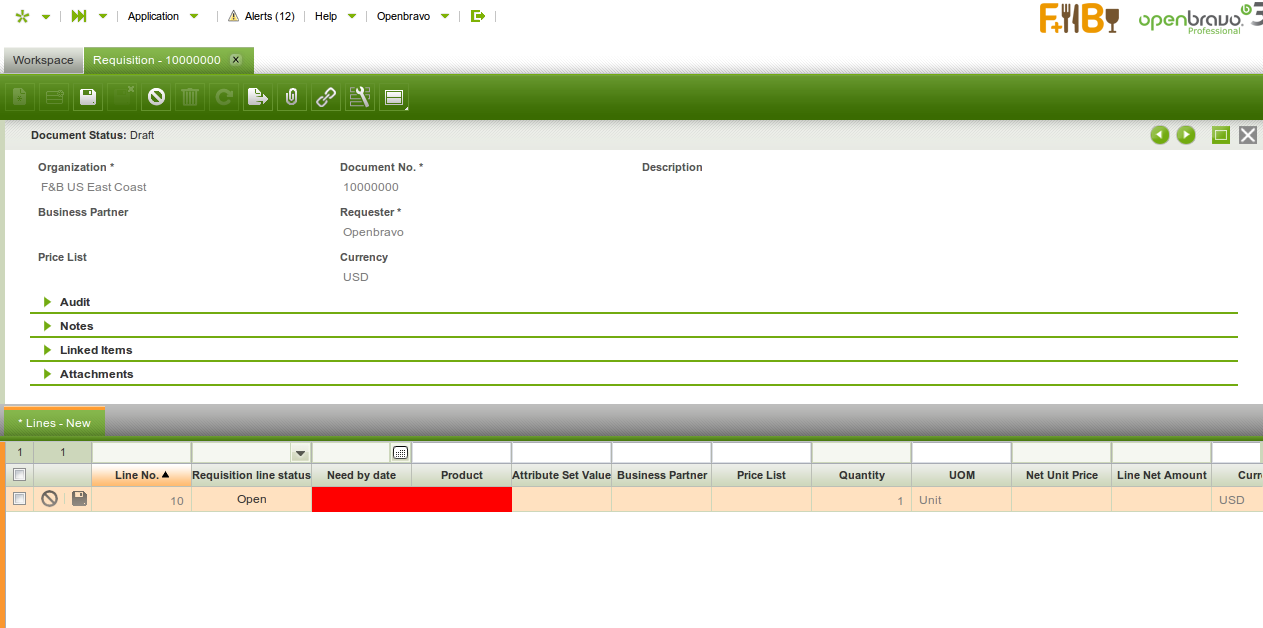Click the toggle form/grid view icon
Viewport: 1263px width, 628px height.
click(394, 97)
